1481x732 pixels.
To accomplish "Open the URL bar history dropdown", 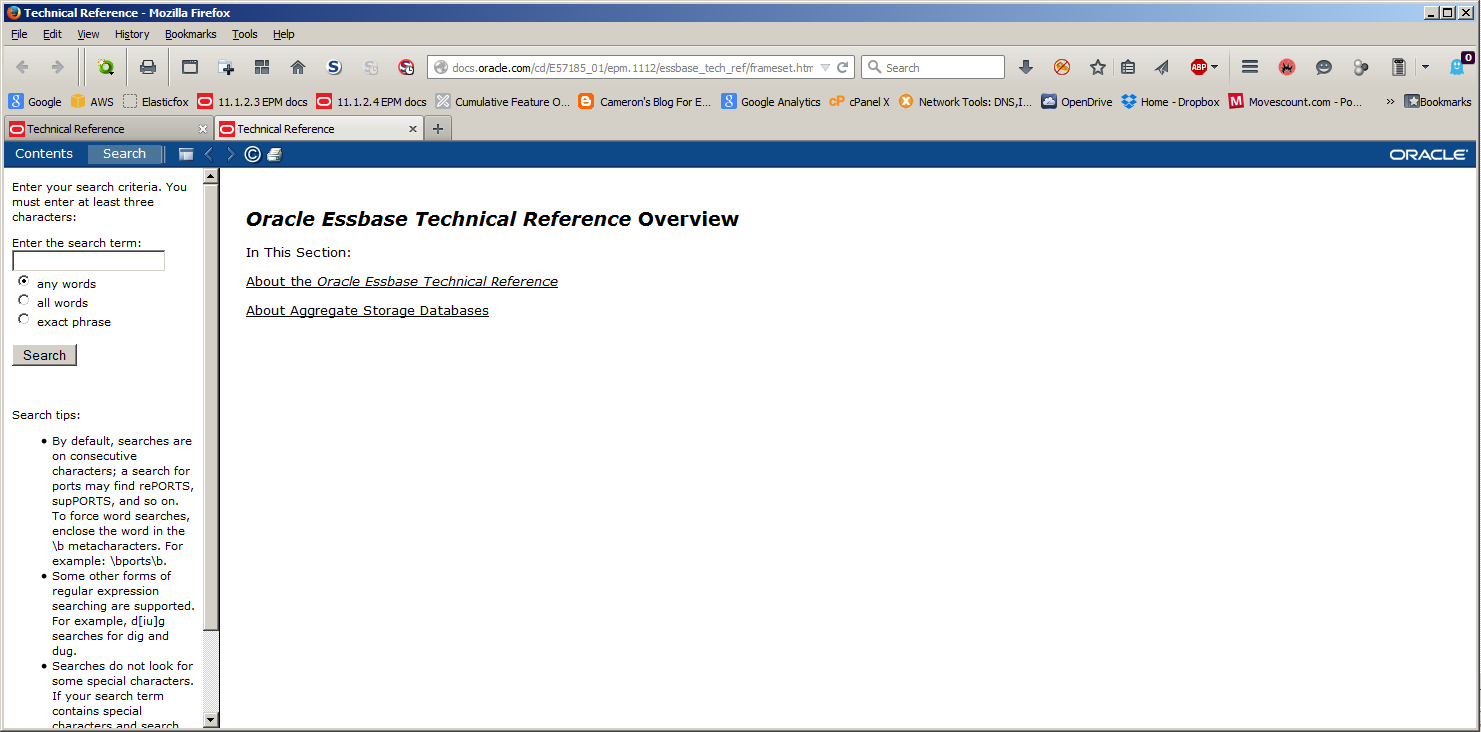I will tap(825, 68).
